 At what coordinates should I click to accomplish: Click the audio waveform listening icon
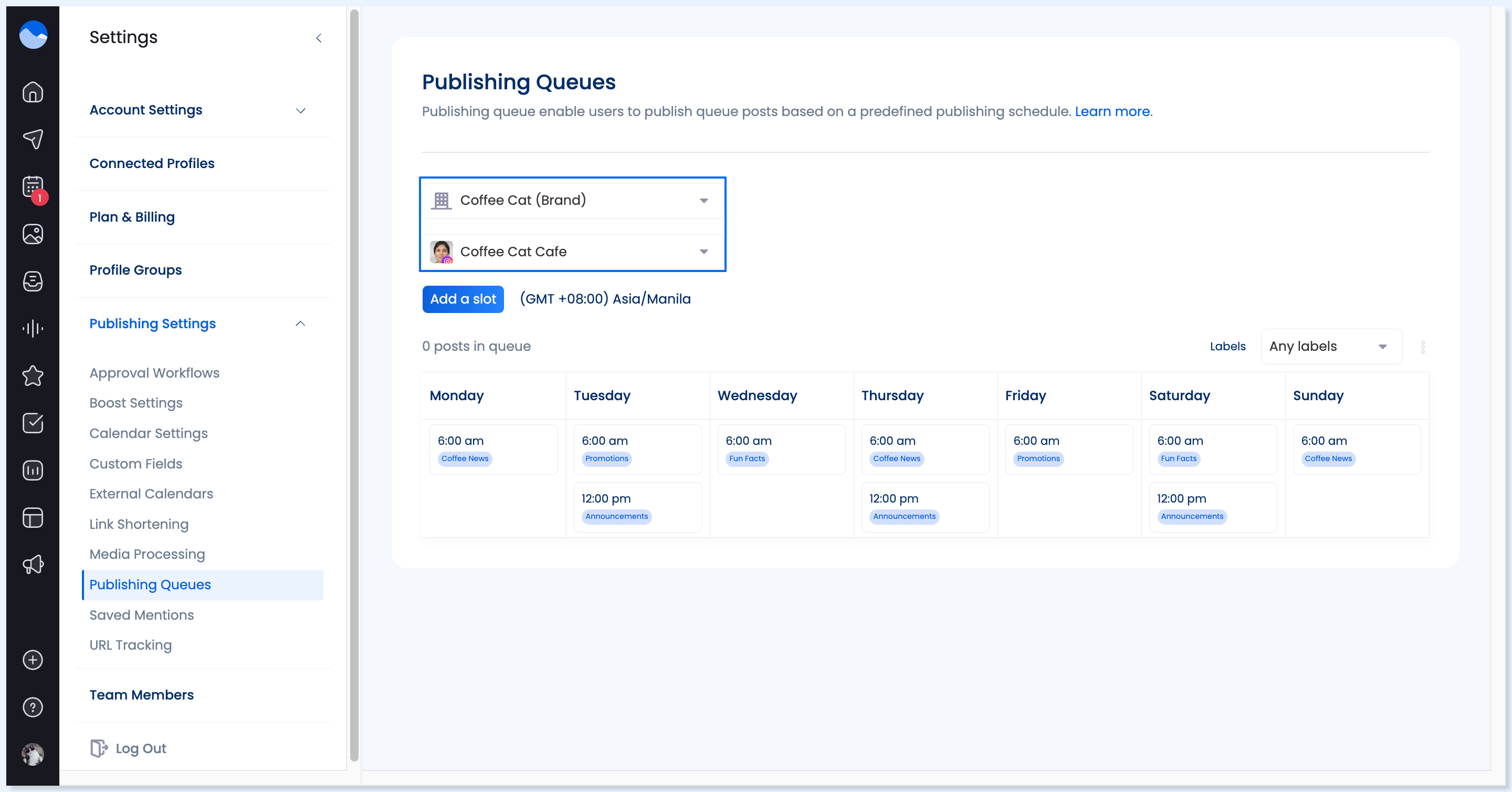33,328
